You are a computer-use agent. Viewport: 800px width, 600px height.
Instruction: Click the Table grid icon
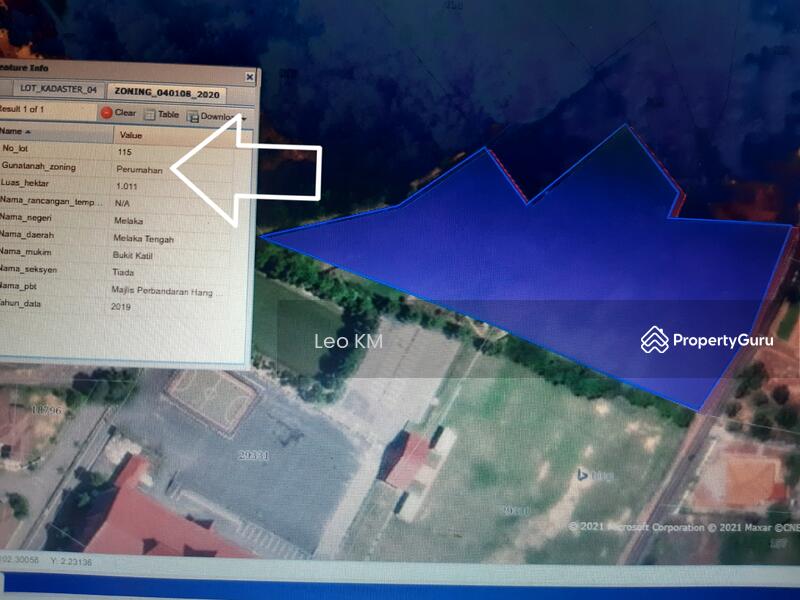(x=149, y=115)
